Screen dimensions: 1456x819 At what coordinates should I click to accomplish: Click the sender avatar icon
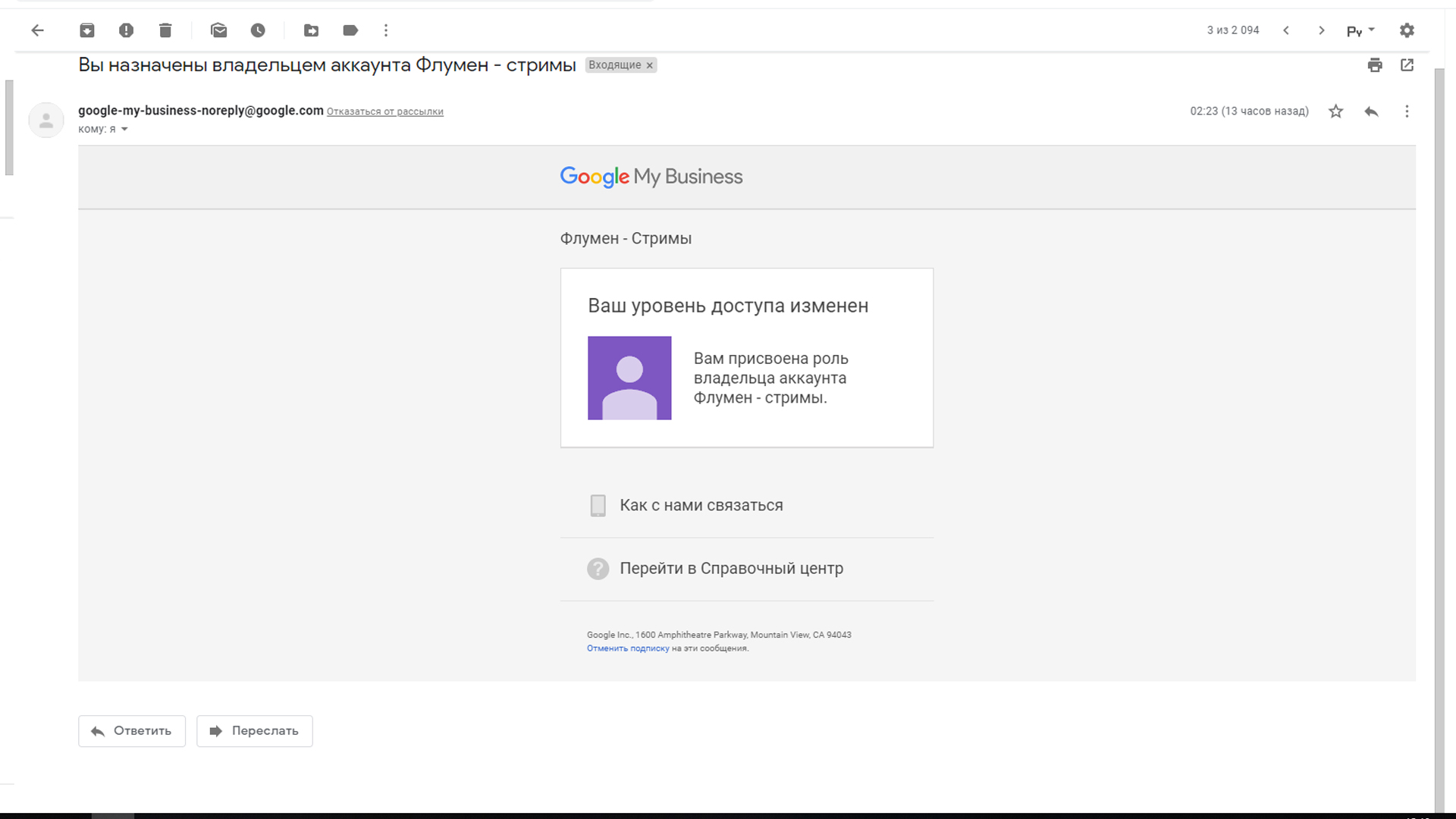pyautogui.click(x=46, y=120)
